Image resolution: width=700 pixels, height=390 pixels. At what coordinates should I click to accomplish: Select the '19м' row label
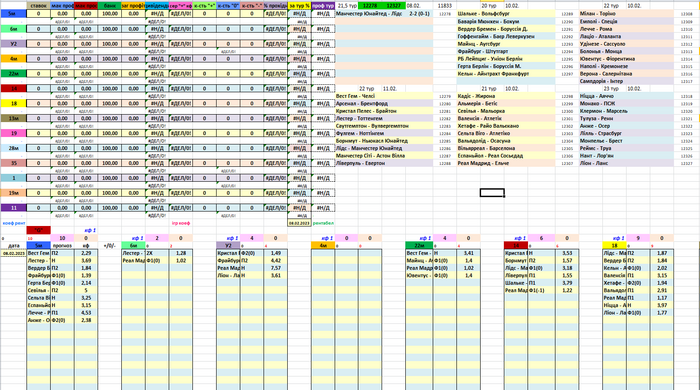[13, 193]
